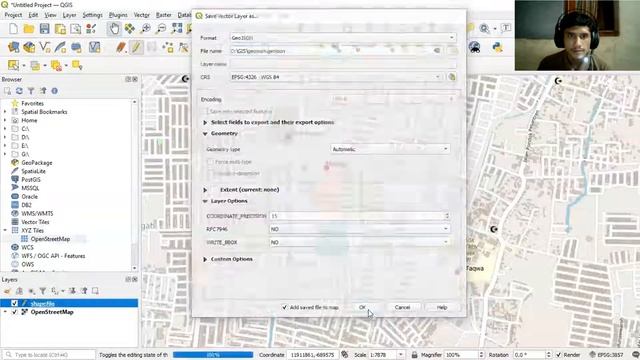The width and height of the screenshot is (640, 360).
Task: Click the Add Point Feature icon
Action: click(168, 47)
